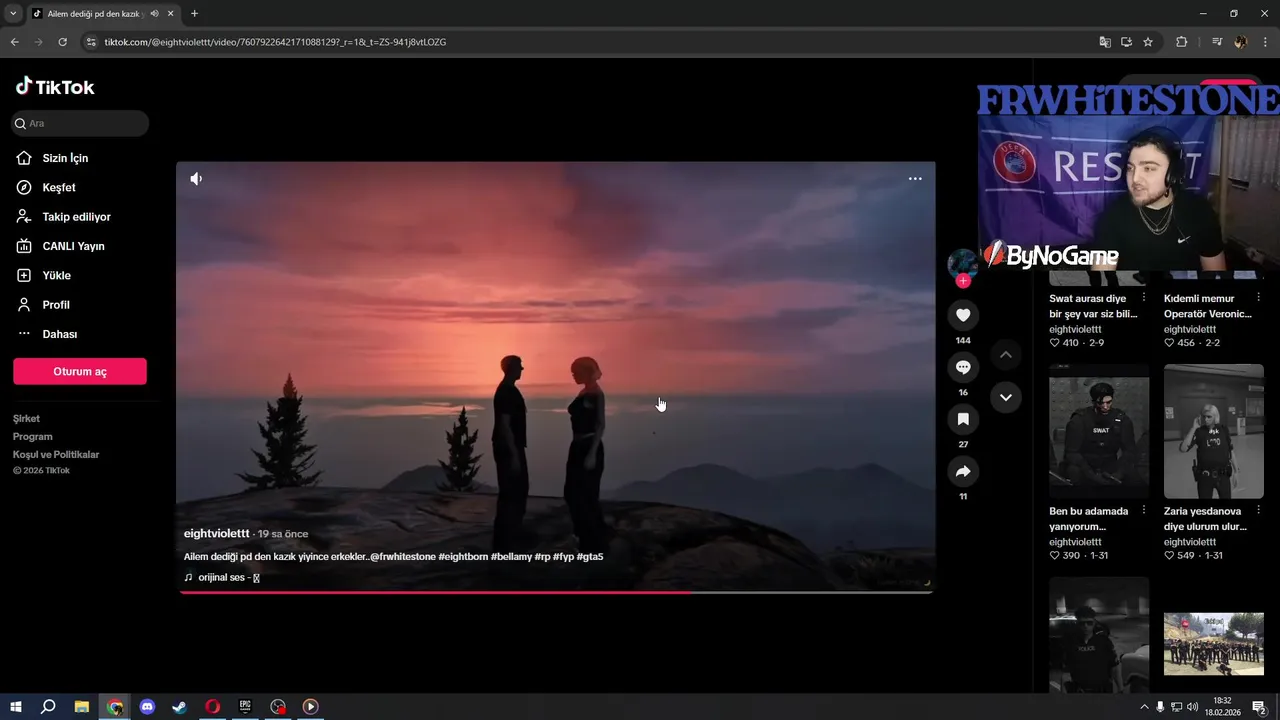Open the #gta5 hashtag
The image size is (1280, 720).
tap(590, 557)
